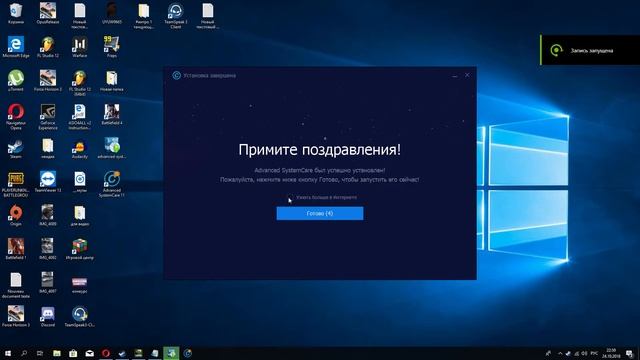Viewport: 640px width, 360px height.
Task: Open the Action Center notifications icon
Action: (x=630, y=353)
